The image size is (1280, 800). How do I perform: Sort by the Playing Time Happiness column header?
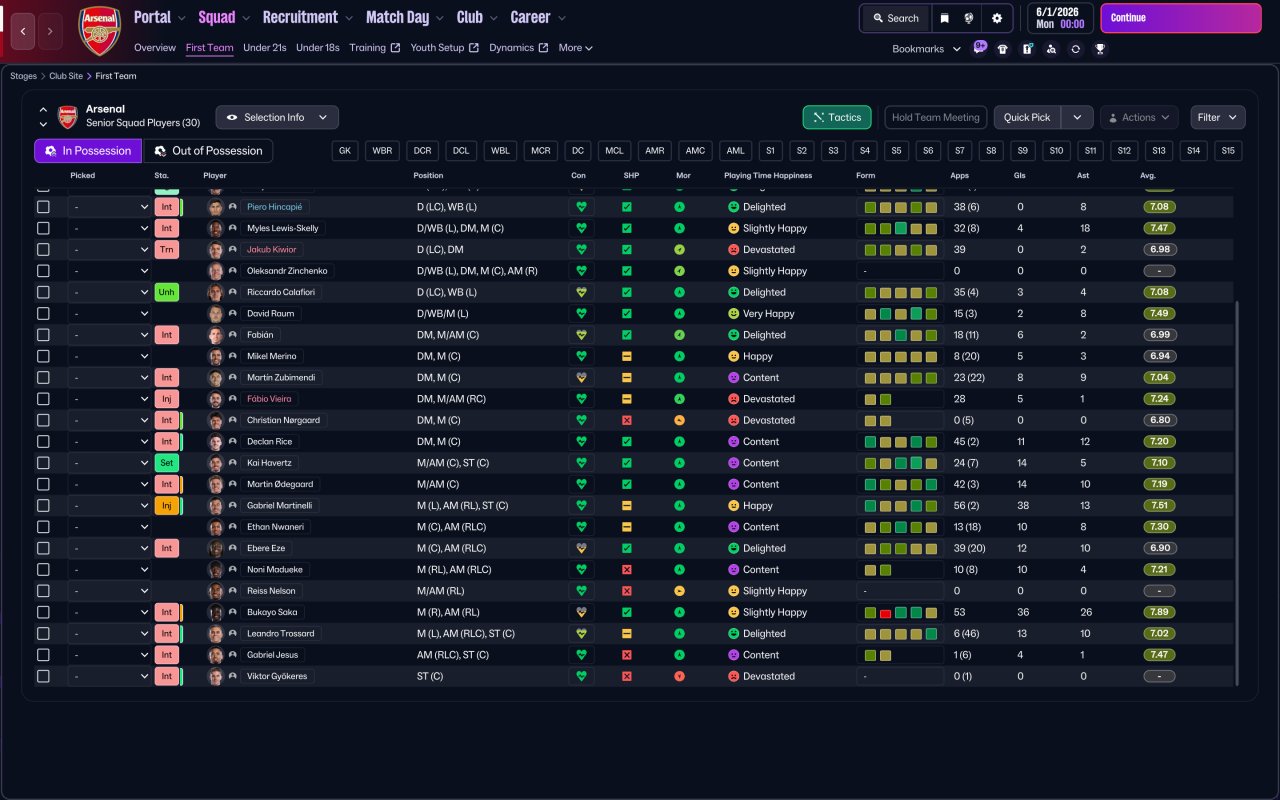click(x=768, y=176)
